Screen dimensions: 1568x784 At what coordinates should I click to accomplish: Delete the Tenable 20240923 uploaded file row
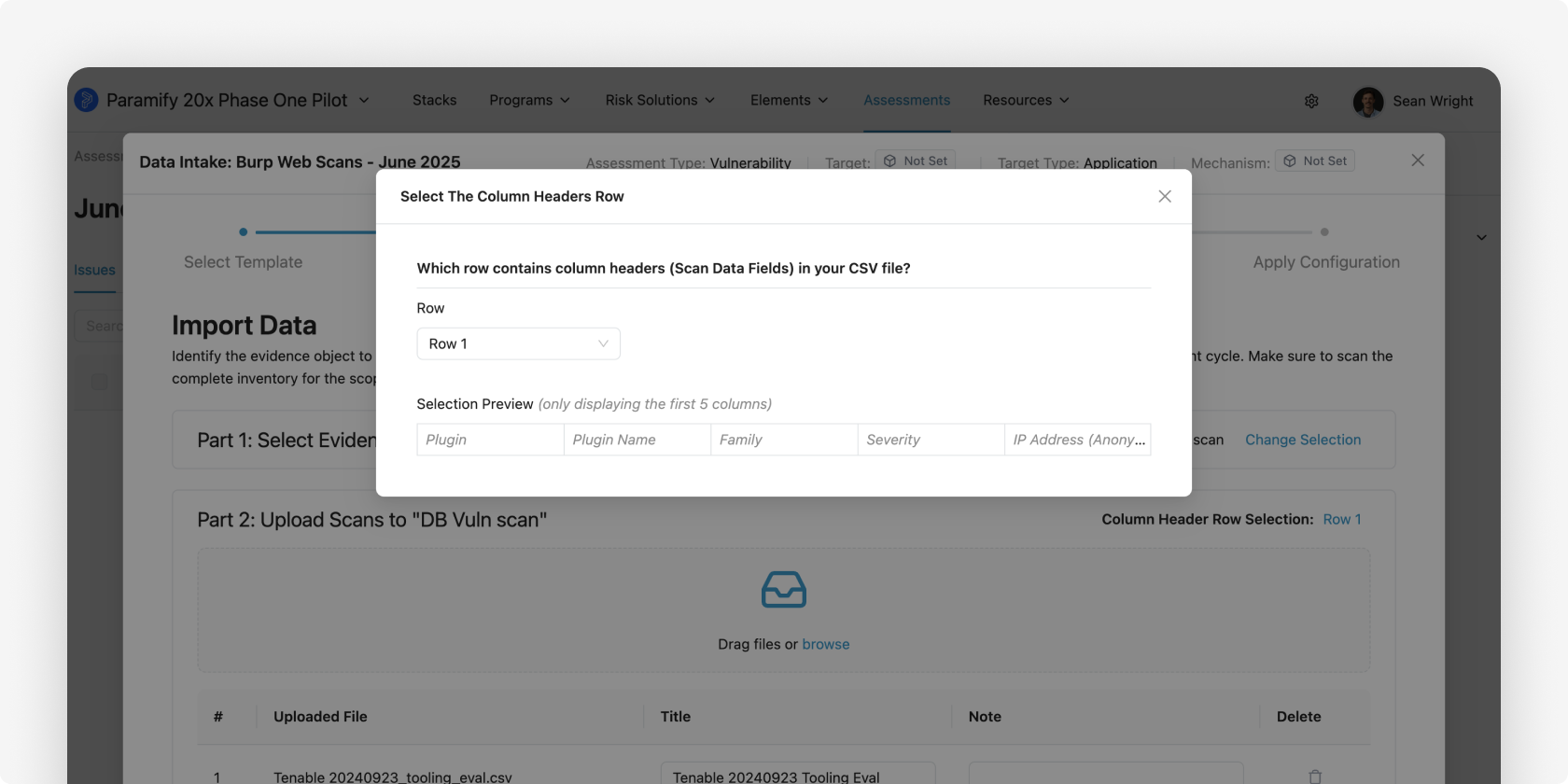[1315, 777]
